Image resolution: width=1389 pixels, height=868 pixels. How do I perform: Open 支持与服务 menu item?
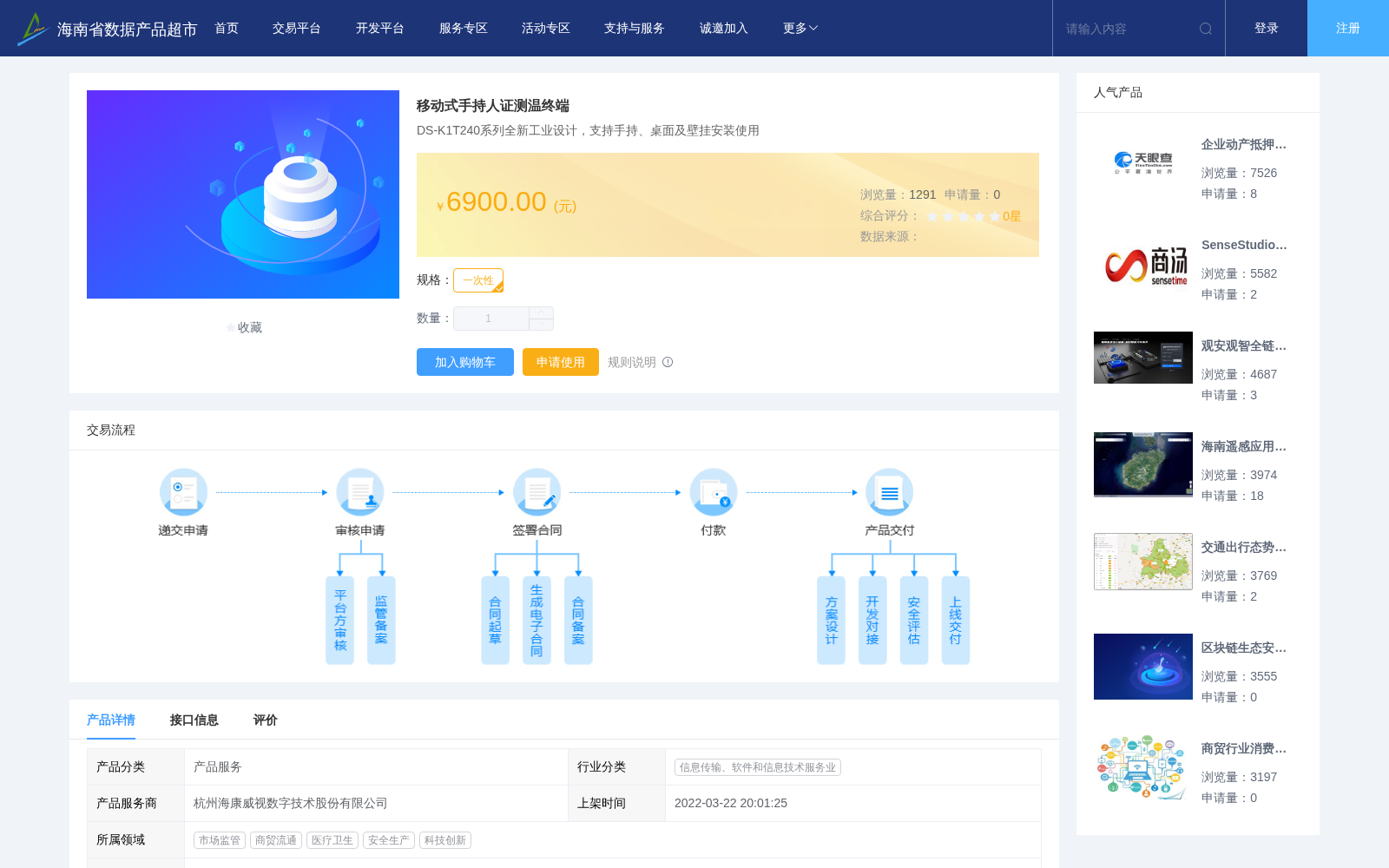[635, 29]
